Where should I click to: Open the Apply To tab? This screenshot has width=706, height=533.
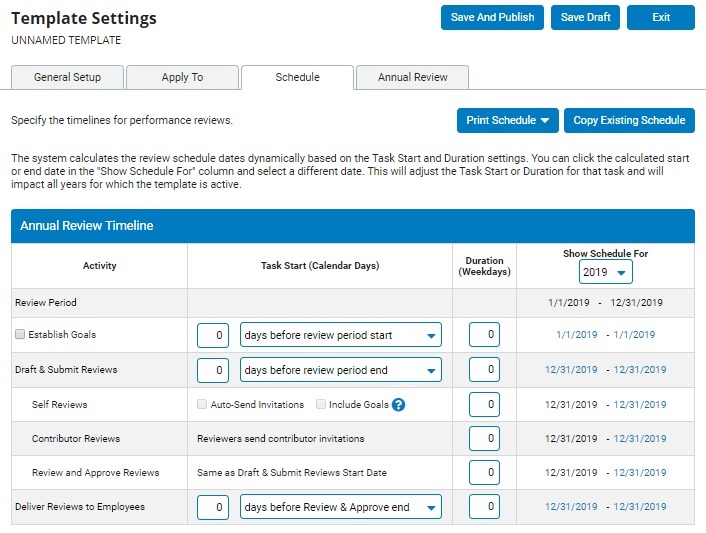coord(182,77)
